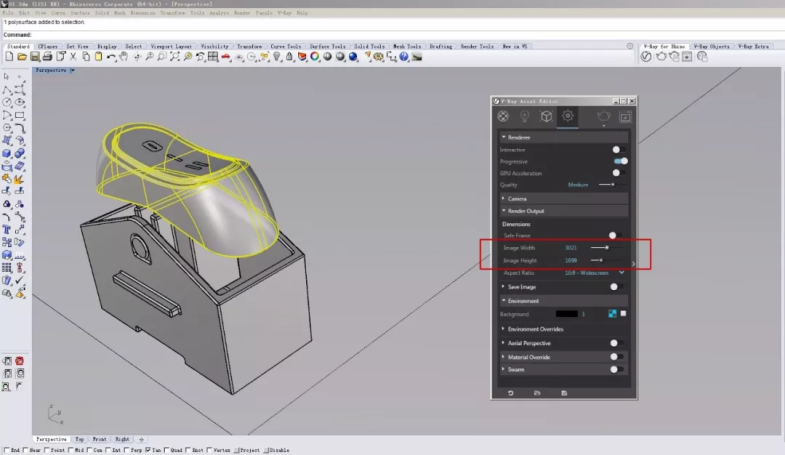Open the Materials tab in V-Ray Asset Editor
This screenshot has width=785, height=455.
click(503, 117)
